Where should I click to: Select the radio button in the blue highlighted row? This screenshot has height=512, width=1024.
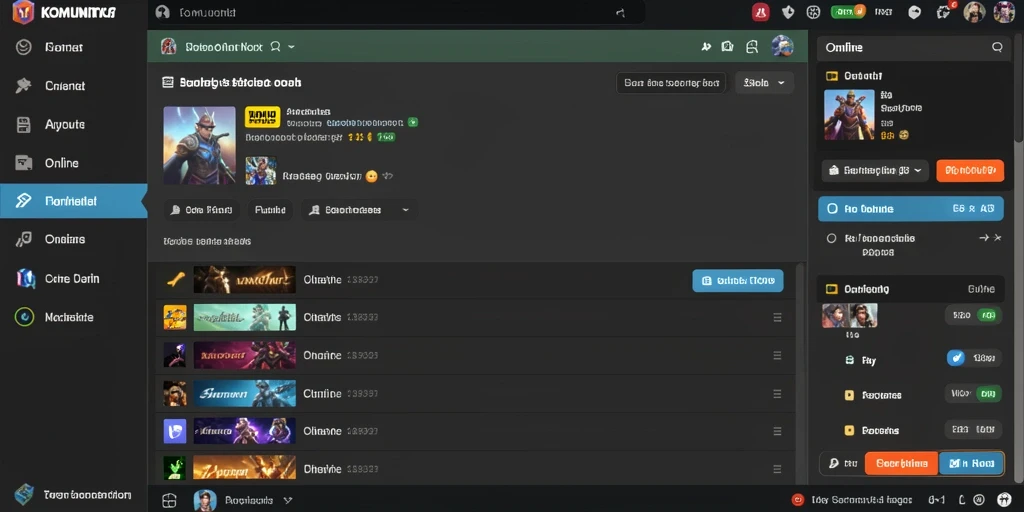click(832, 209)
